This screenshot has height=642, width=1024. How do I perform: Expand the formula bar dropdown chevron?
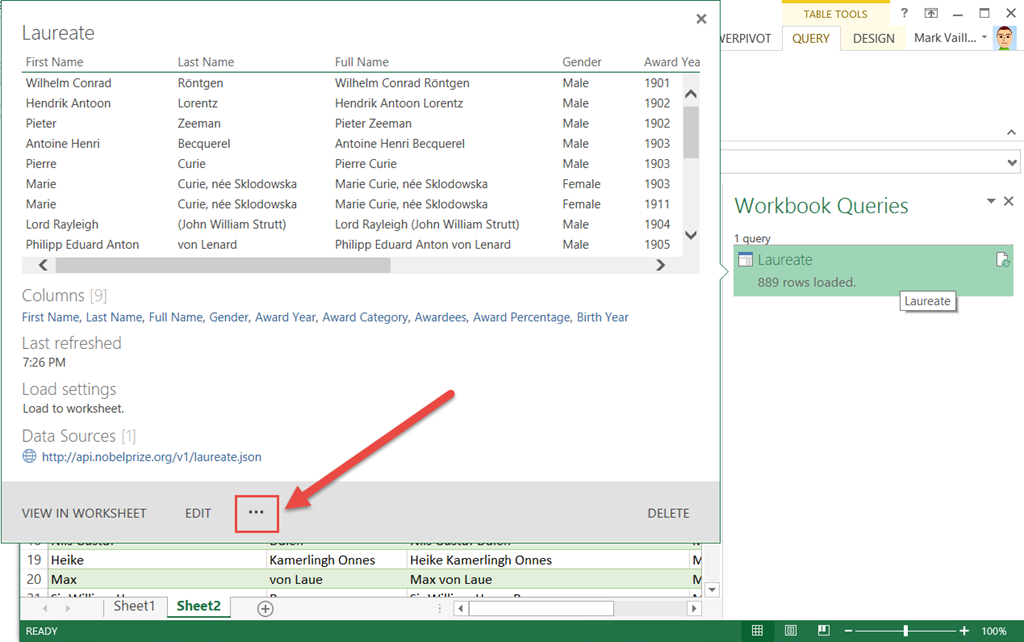click(1011, 162)
